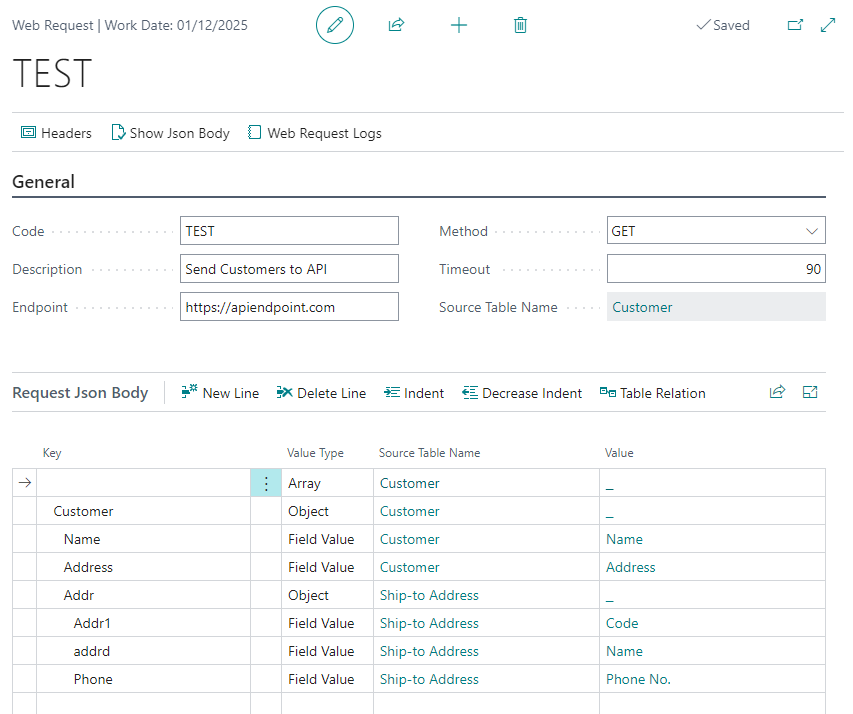Image resolution: width=853 pixels, height=714 pixels.
Task: Click Decrease Indent button
Action: [522, 393]
